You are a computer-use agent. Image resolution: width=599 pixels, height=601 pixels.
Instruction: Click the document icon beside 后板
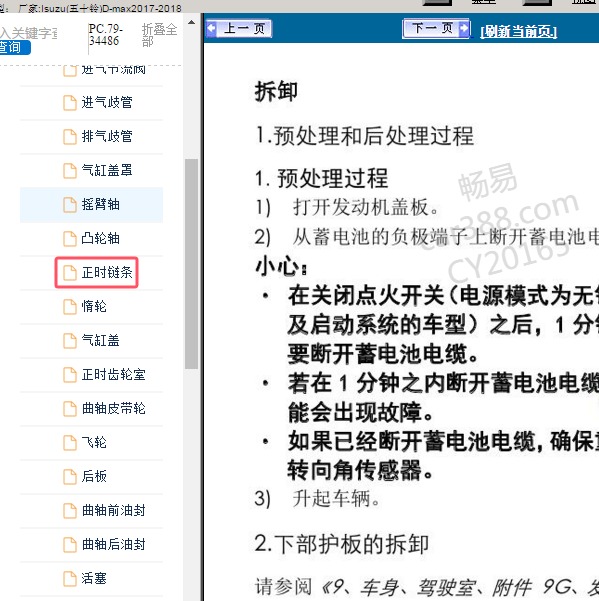tap(70, 477)
